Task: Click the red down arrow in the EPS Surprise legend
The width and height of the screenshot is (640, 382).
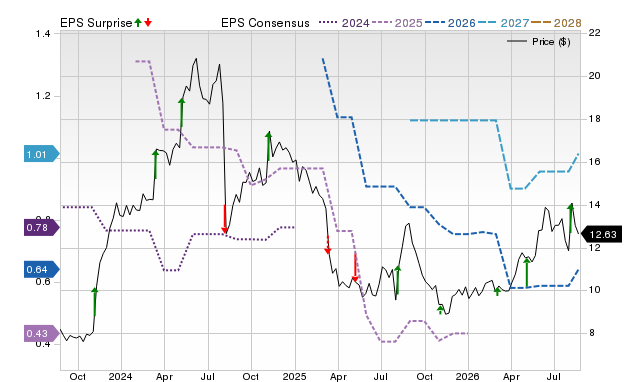Action: click(148, 22)
